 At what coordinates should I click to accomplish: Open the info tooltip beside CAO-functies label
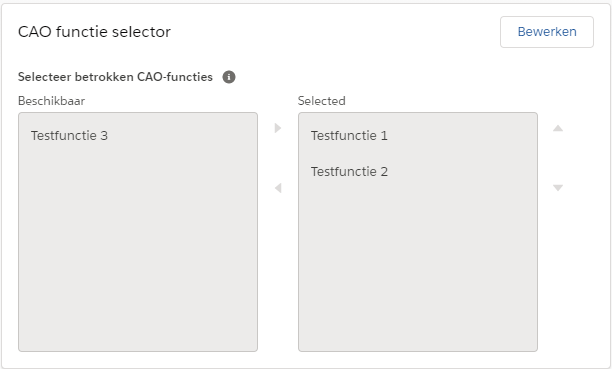(x=229, y=77)
